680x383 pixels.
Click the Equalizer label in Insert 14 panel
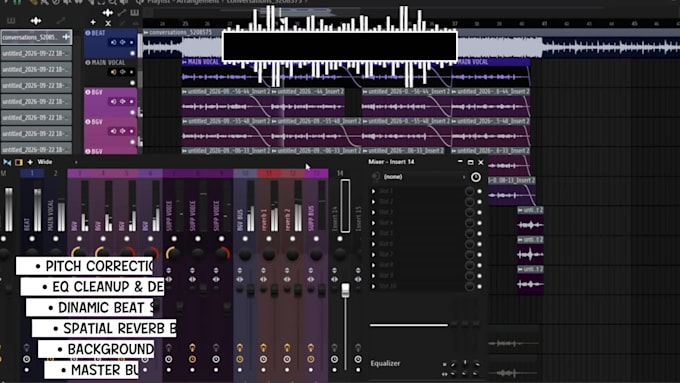(385, 363)
